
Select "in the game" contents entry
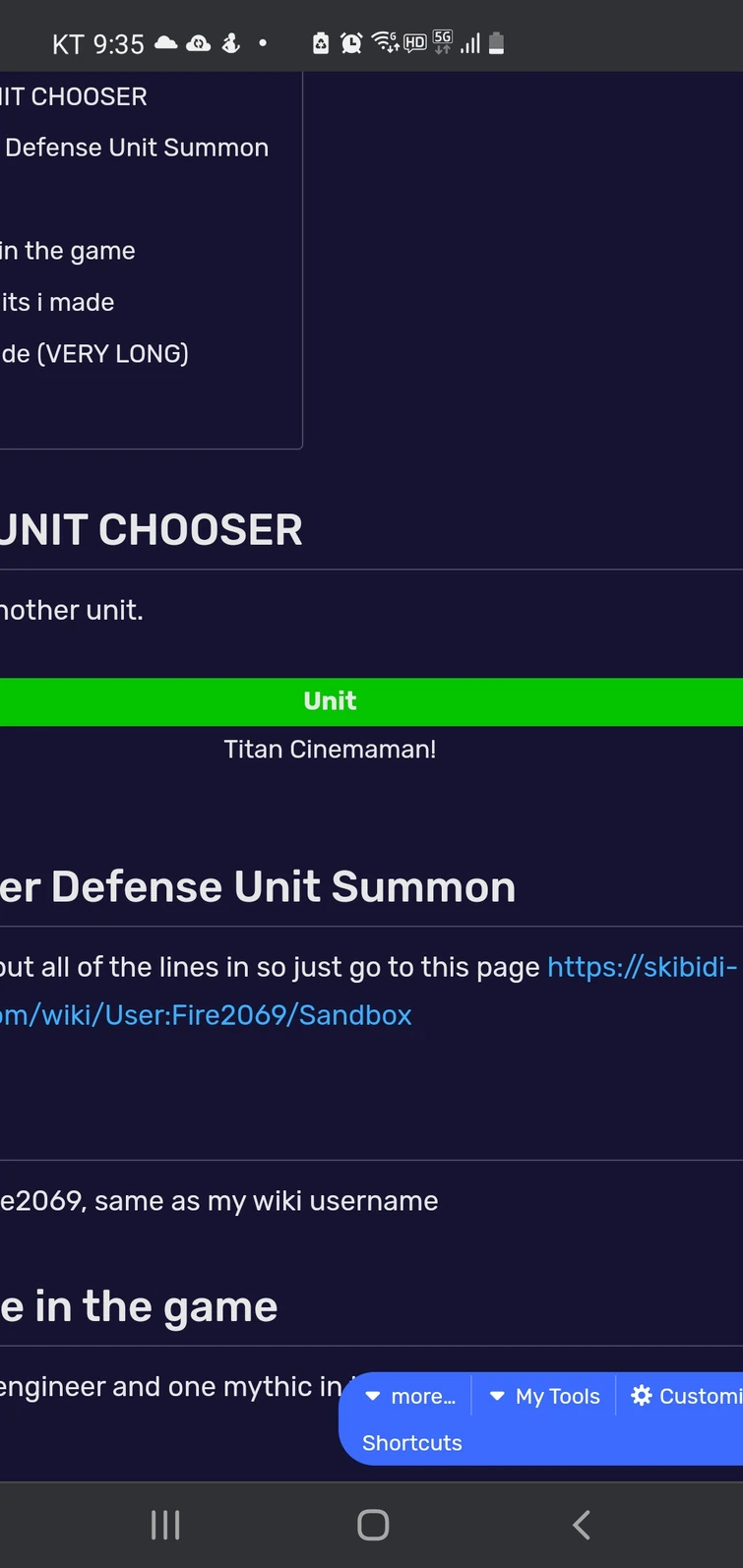[68, 251]
